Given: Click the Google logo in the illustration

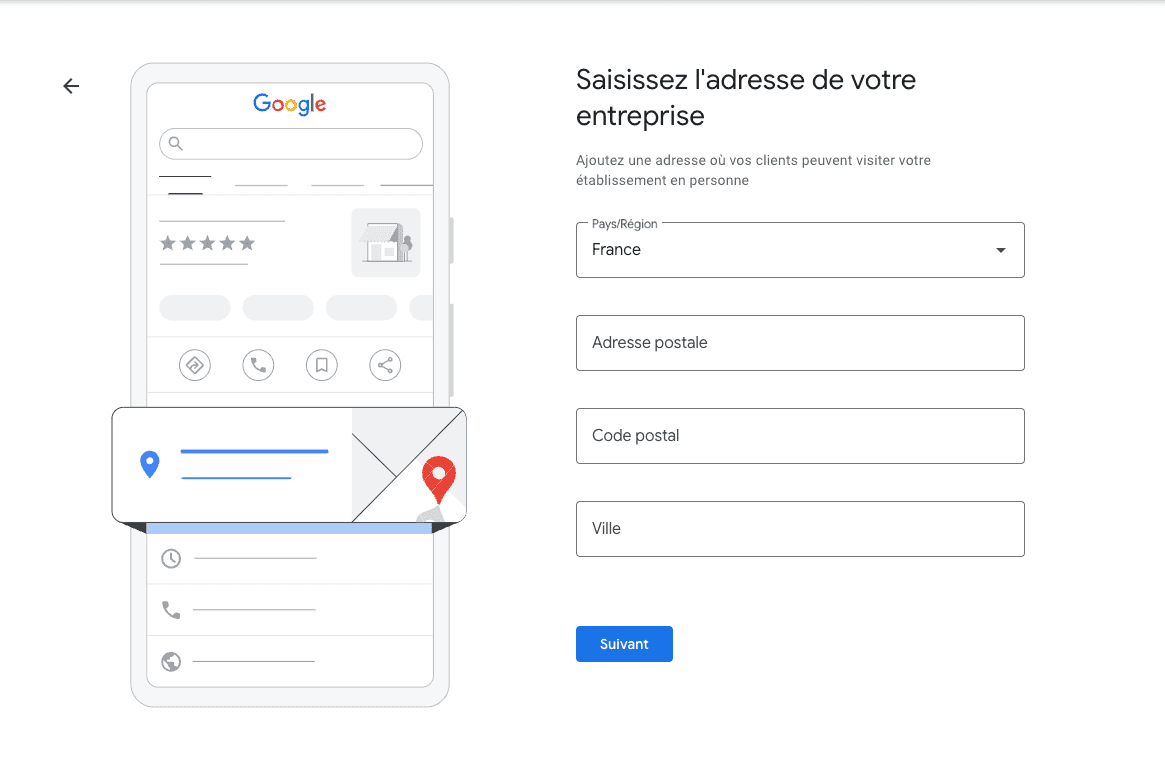Looking at the screenshot, I should [x=290, y=104].
